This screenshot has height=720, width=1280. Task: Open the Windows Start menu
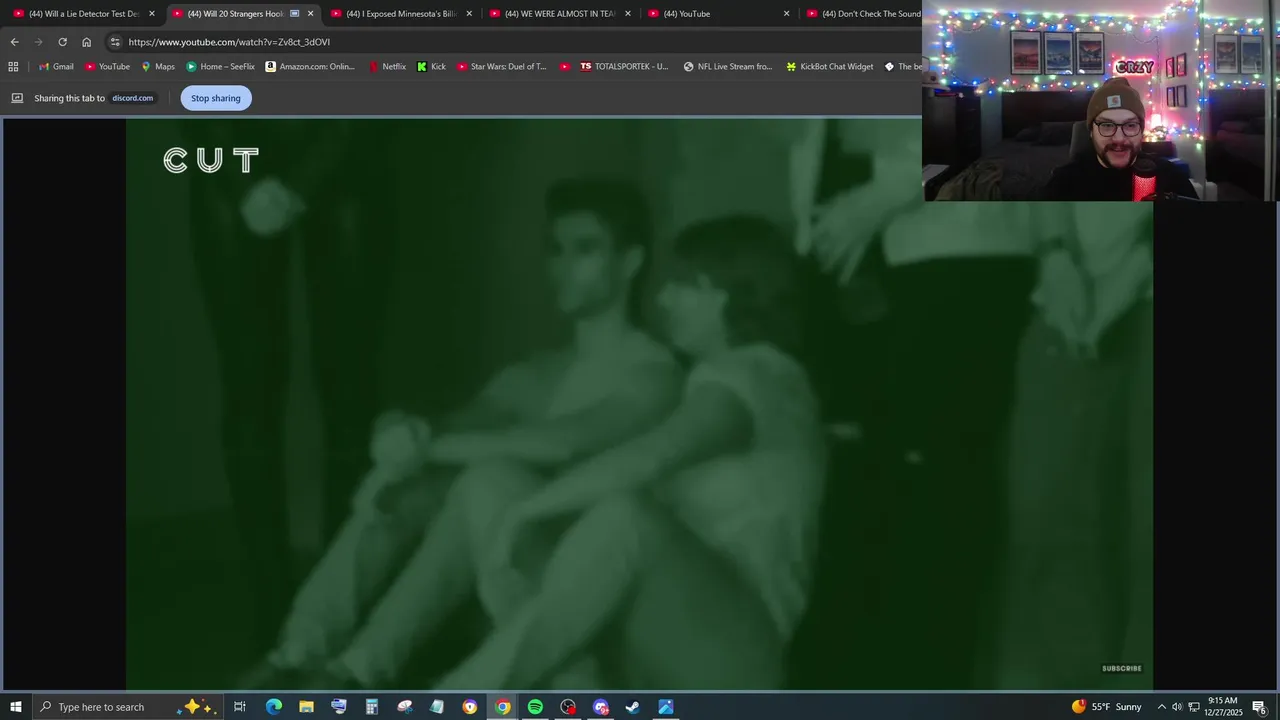(x=15, y=707)
